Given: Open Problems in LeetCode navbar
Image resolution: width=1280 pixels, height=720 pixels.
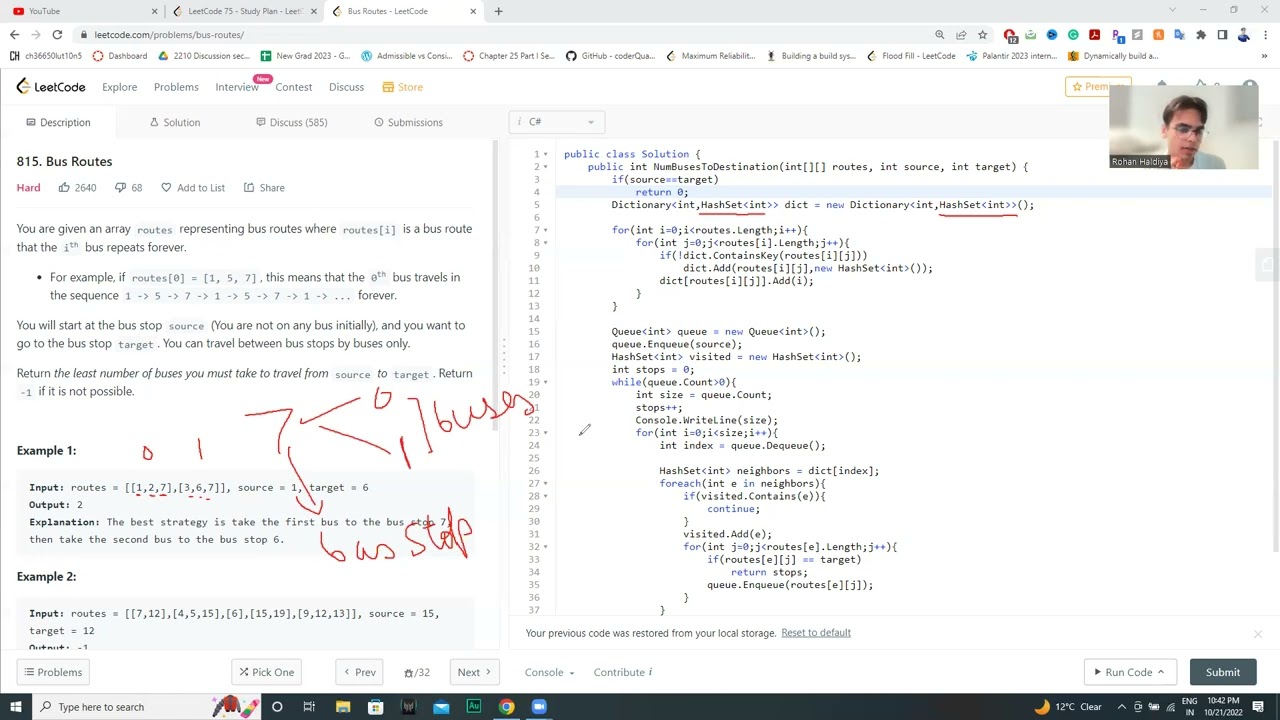Looking at the screenshot, I should coord(176,87).
